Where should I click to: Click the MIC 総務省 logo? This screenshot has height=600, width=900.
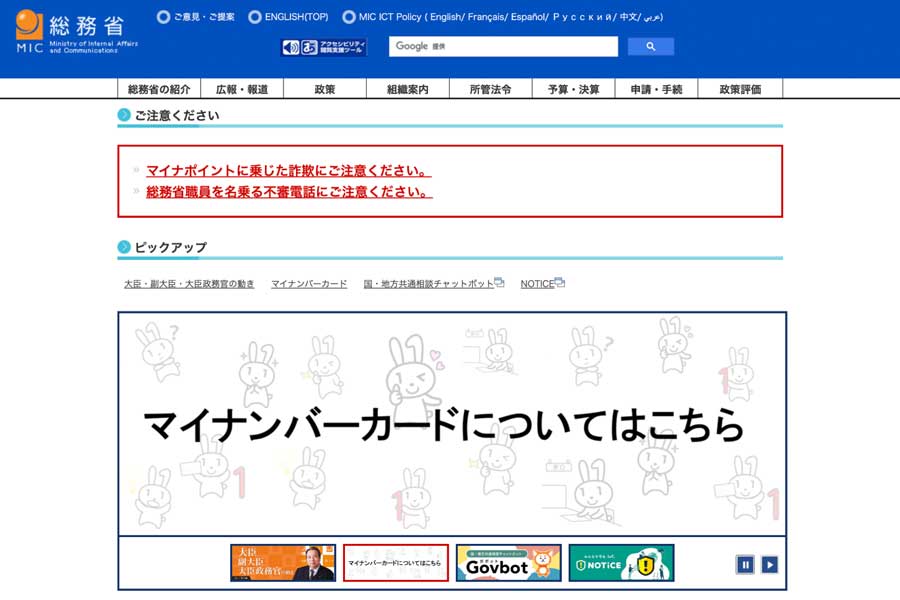tap(76, 32)
